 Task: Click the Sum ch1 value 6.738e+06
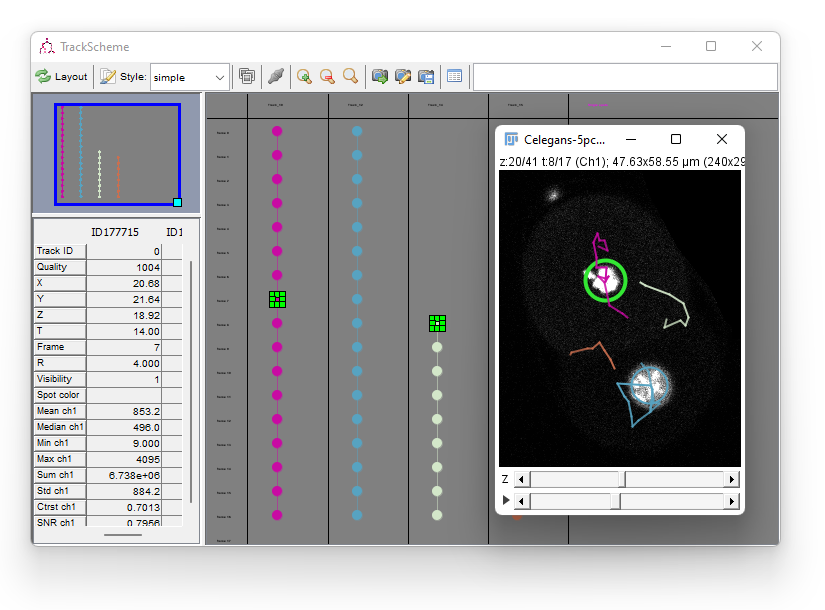124,475
